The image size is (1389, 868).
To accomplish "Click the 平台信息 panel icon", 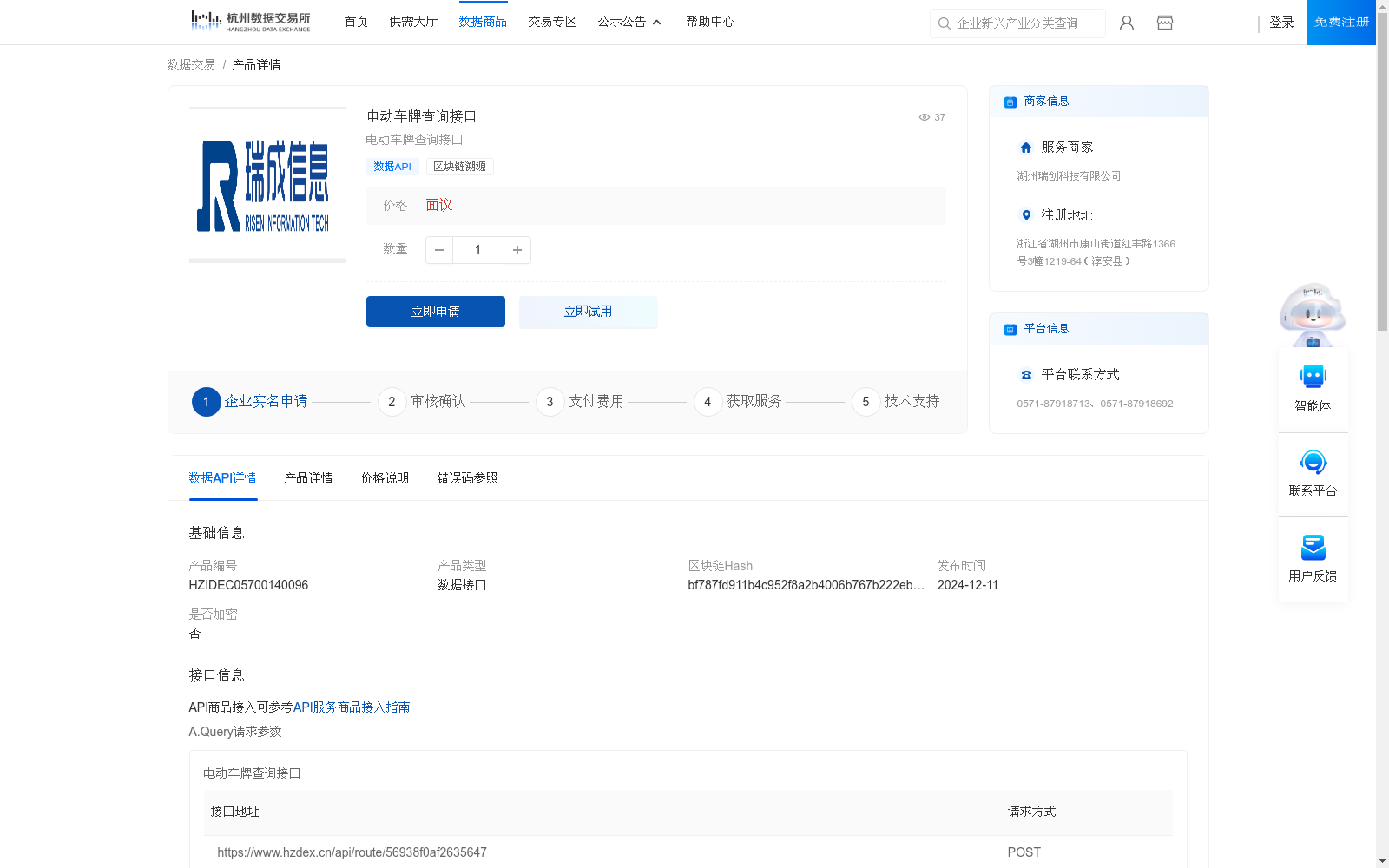I will coord(1010,329).
